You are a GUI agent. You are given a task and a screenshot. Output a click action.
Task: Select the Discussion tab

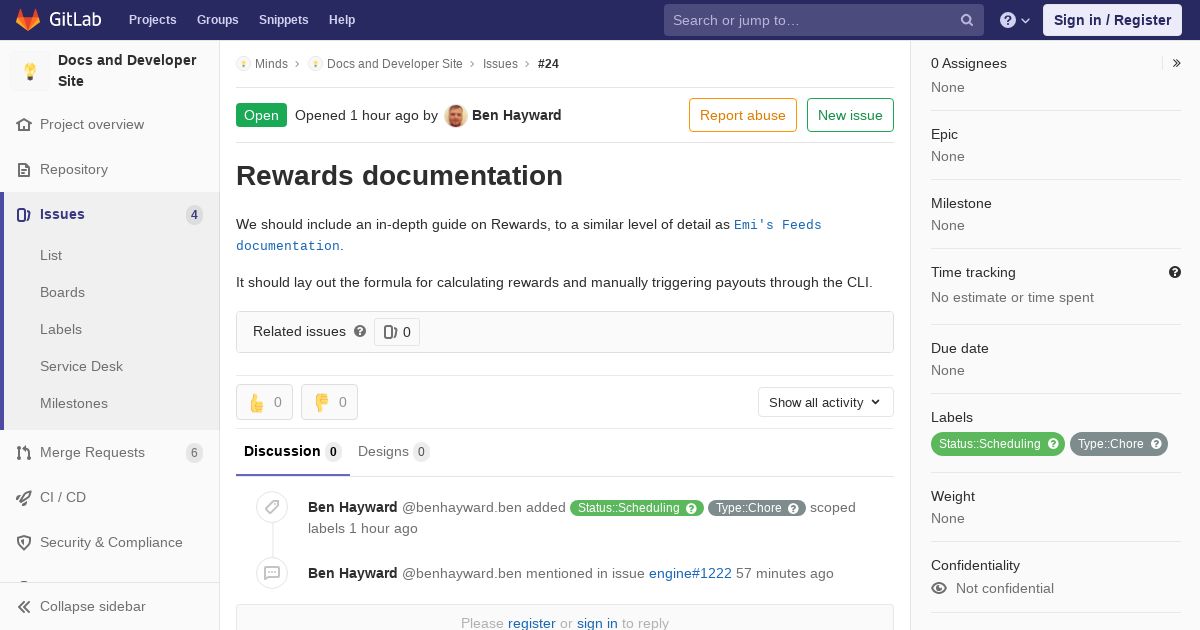(x=292, y=451)
